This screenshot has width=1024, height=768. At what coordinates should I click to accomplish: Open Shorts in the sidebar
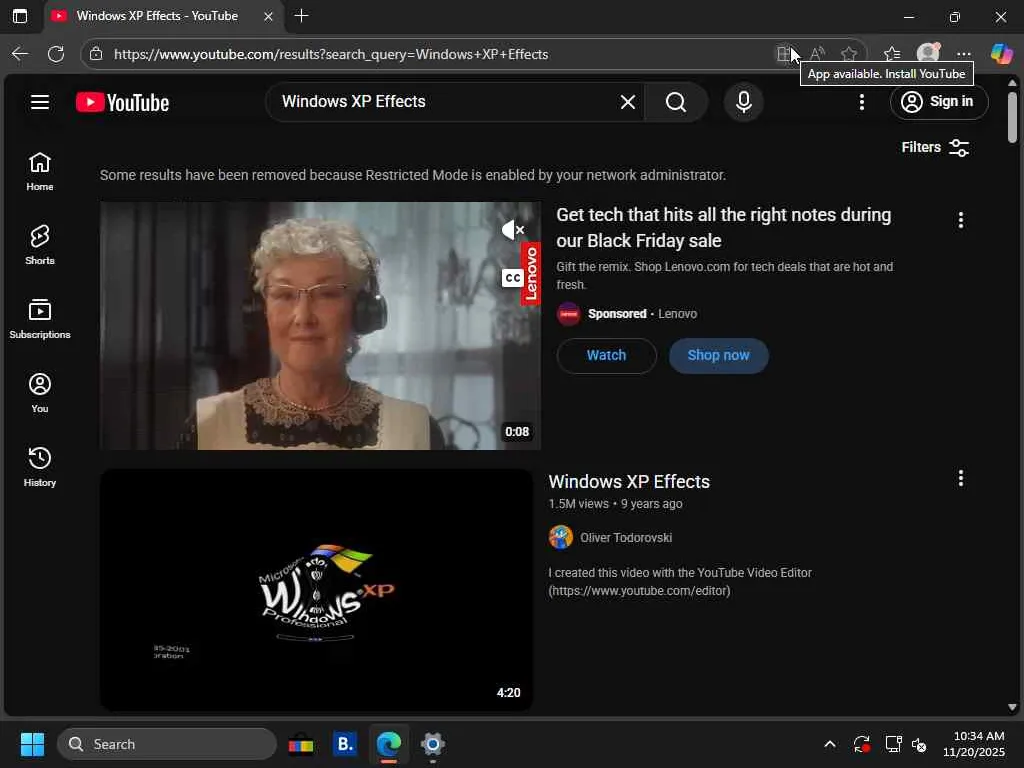point(40,246)
